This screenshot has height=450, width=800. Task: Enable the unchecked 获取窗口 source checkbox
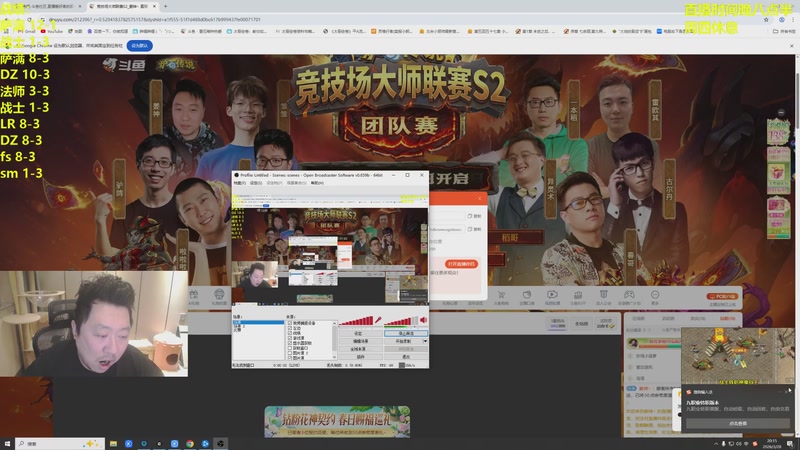290,348
